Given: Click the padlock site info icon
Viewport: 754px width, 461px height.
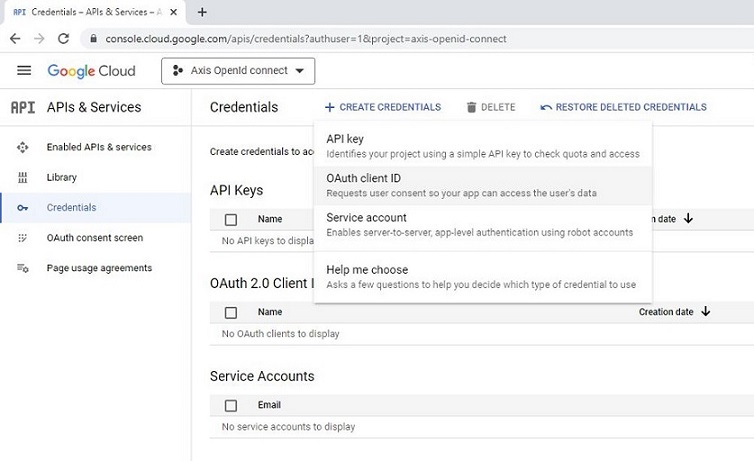Looking at the screenshot, I should tap(93, 39).
